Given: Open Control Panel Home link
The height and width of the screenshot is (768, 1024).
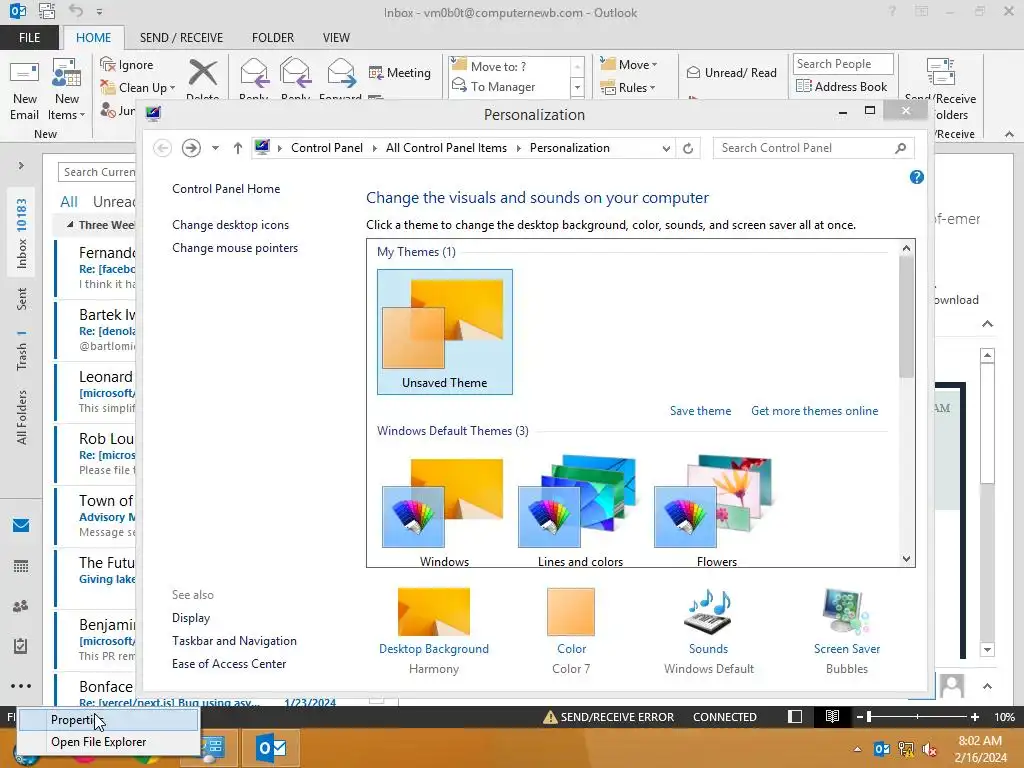Looking at the screenshot, I should (226, 189).
